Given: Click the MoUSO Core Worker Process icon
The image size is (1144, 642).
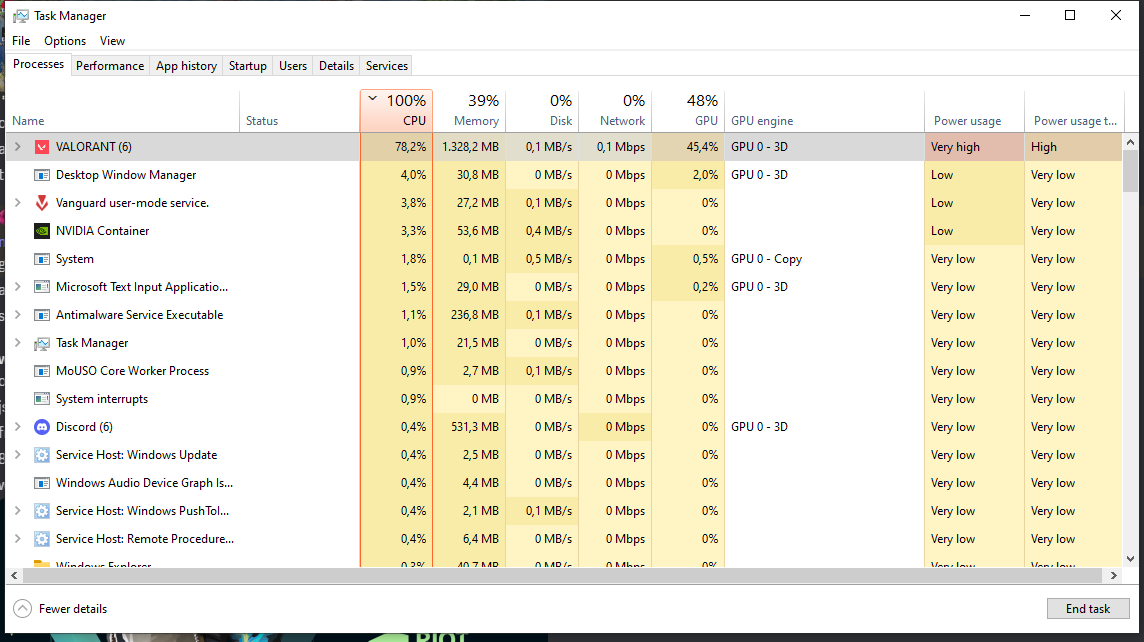Looking at the screenshot, I should pos(42,371).
